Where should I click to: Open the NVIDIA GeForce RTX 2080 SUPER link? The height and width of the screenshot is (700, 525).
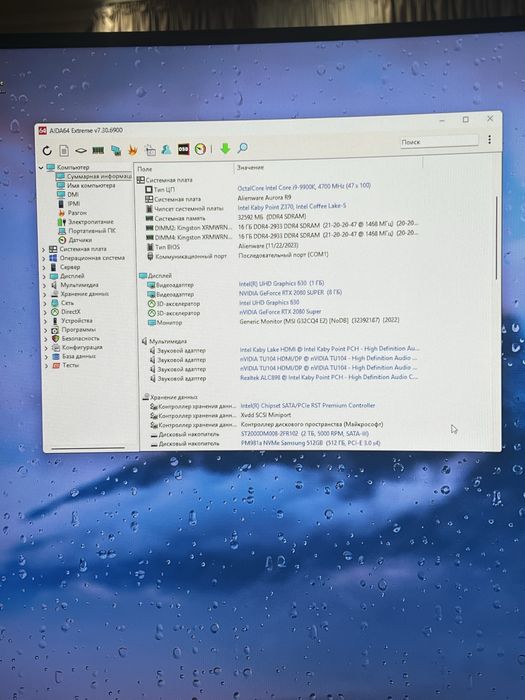click(x=290, y=293)
